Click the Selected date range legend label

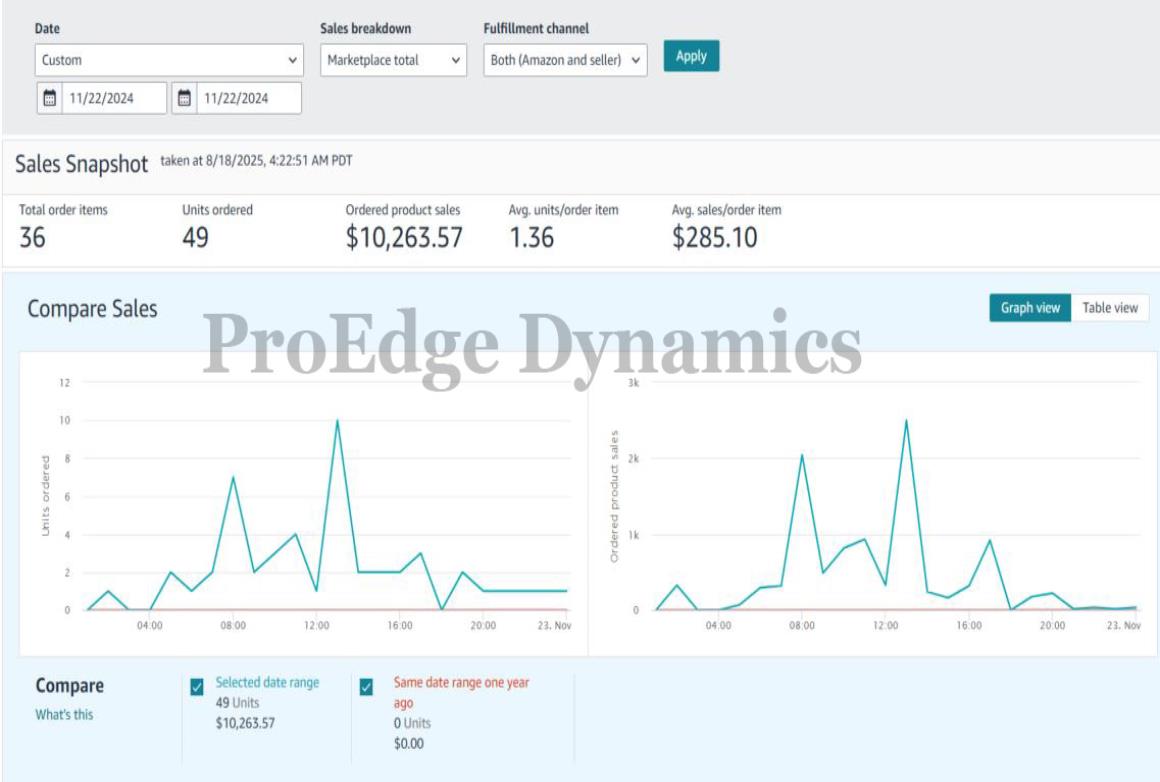tap(267, 682)
